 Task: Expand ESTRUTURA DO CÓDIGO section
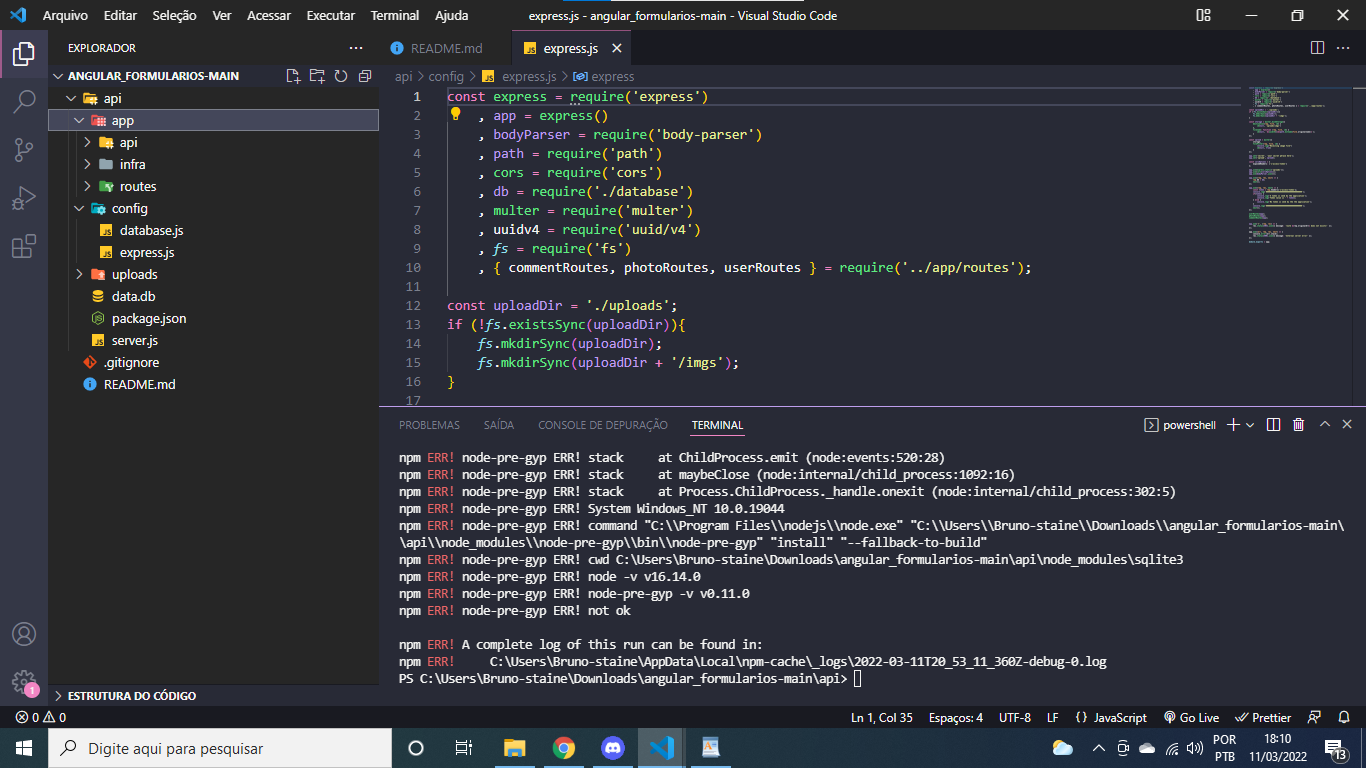pos(131,695)
